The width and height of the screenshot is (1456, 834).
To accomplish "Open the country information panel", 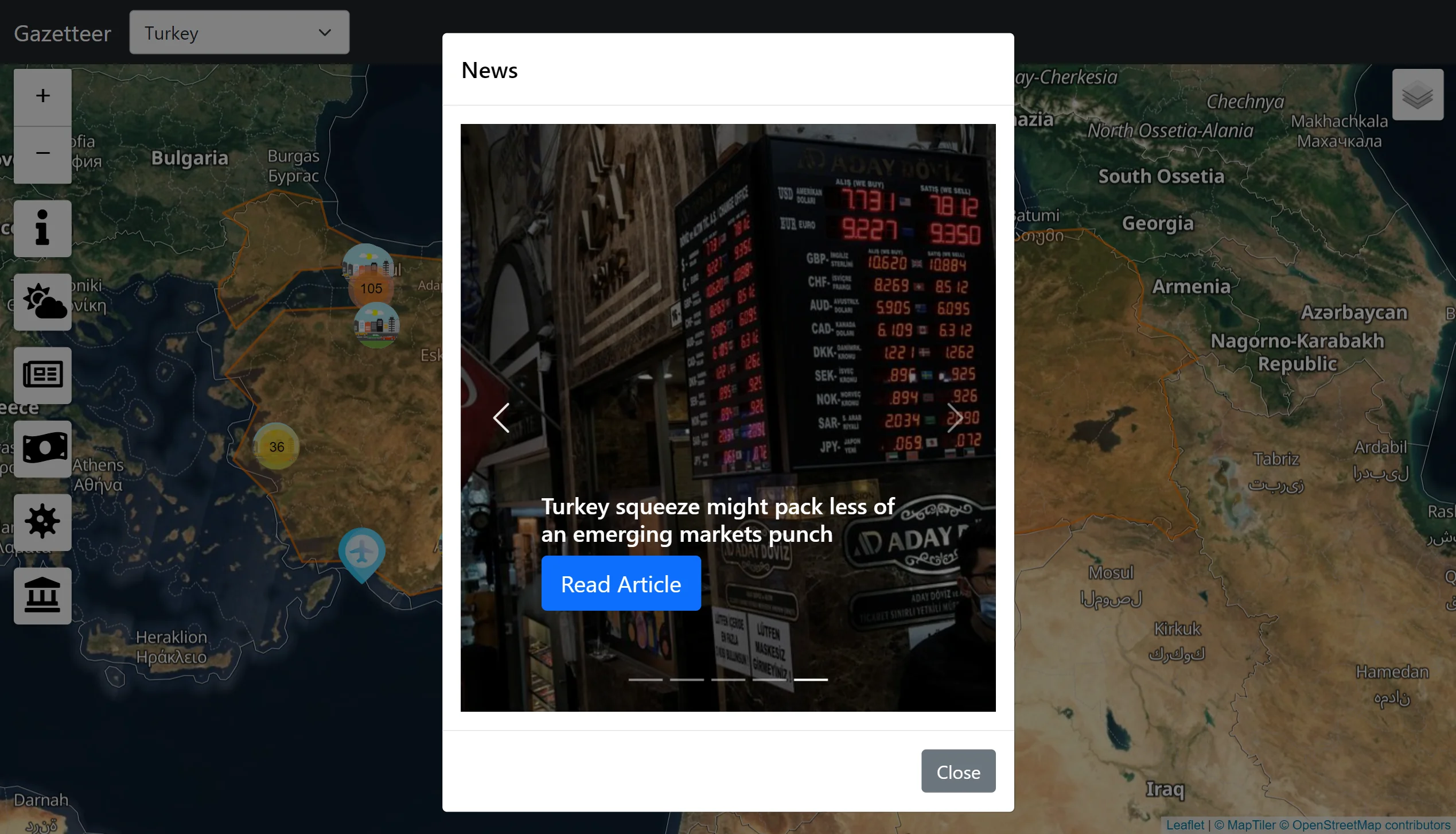I will [x=42, y=228].
